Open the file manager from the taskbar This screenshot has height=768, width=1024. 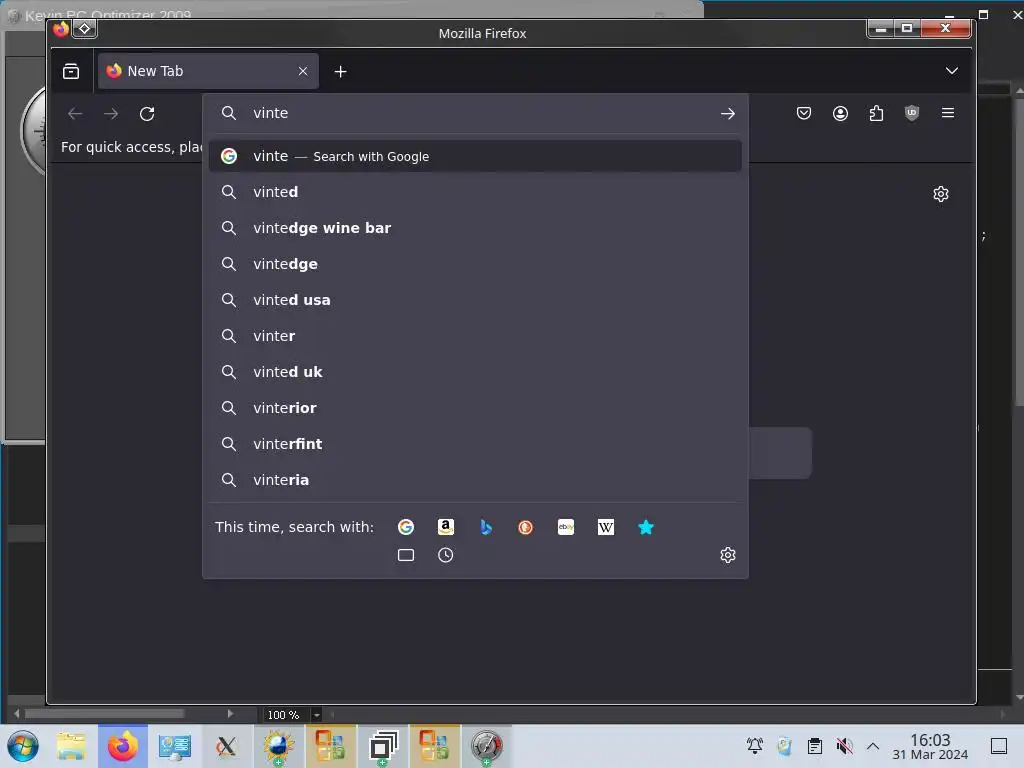pos(71,746)
